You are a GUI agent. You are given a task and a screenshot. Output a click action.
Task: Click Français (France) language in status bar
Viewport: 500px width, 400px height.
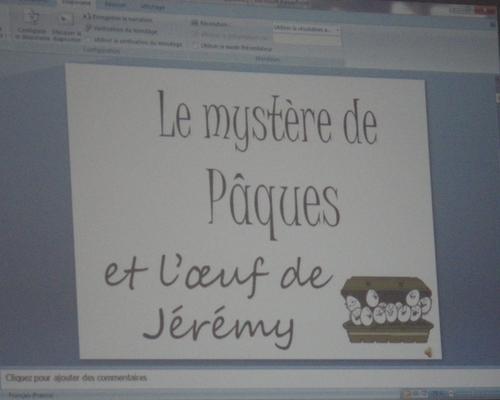click(x=31, y=395)
